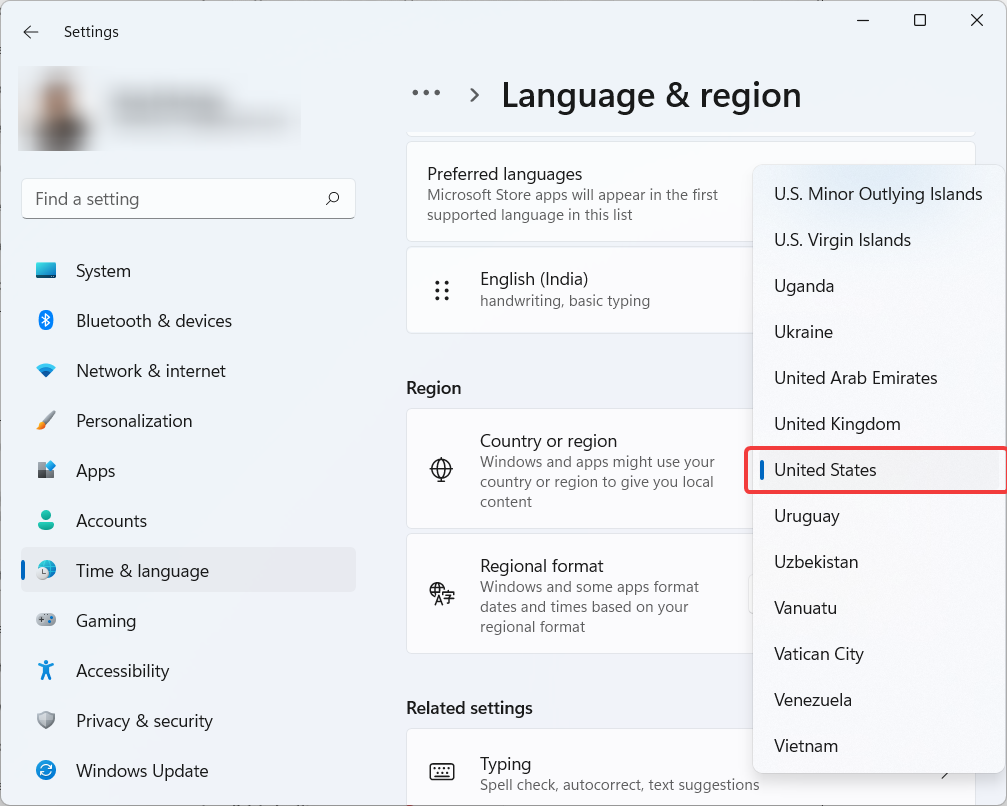
Task: Open System via its monitor icon
Action: [x=46, y=270]
